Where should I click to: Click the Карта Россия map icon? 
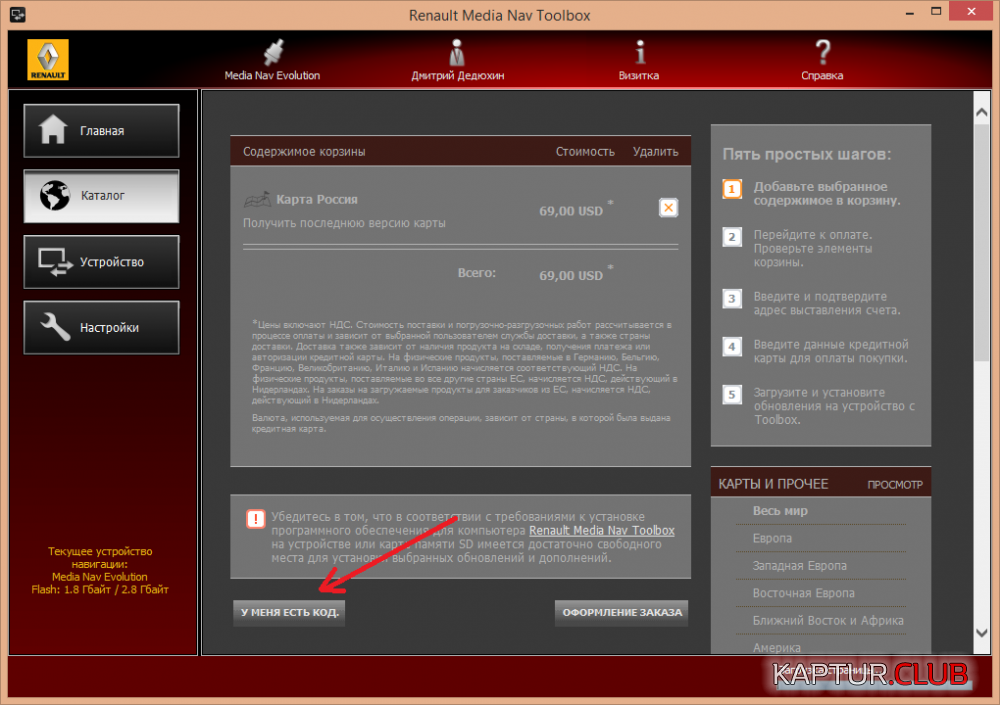pyautogui.click(x=257, y=200)
